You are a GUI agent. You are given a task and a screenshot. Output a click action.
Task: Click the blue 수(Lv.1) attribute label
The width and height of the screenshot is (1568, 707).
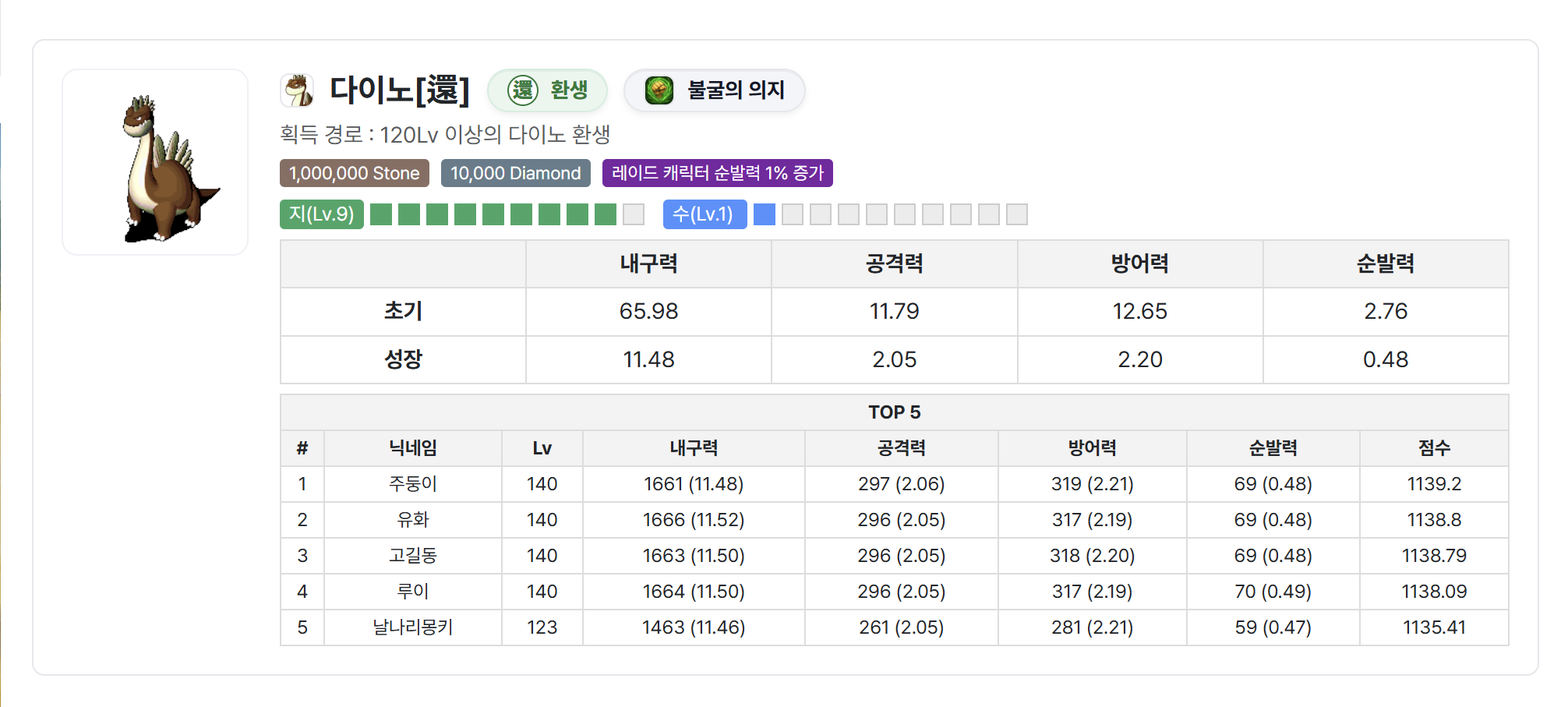(704, 214)
